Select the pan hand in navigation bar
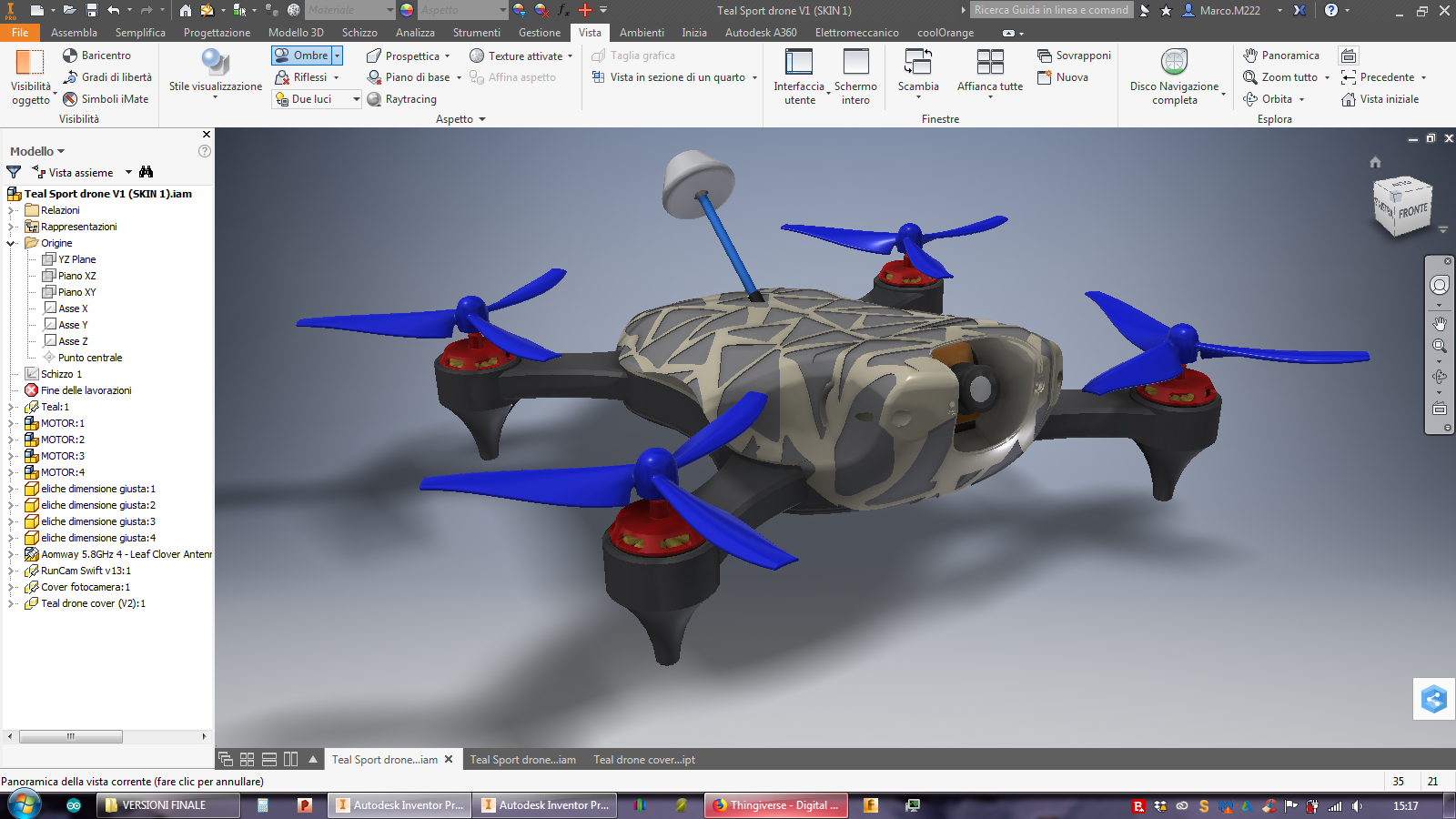 coord(1440,323)
